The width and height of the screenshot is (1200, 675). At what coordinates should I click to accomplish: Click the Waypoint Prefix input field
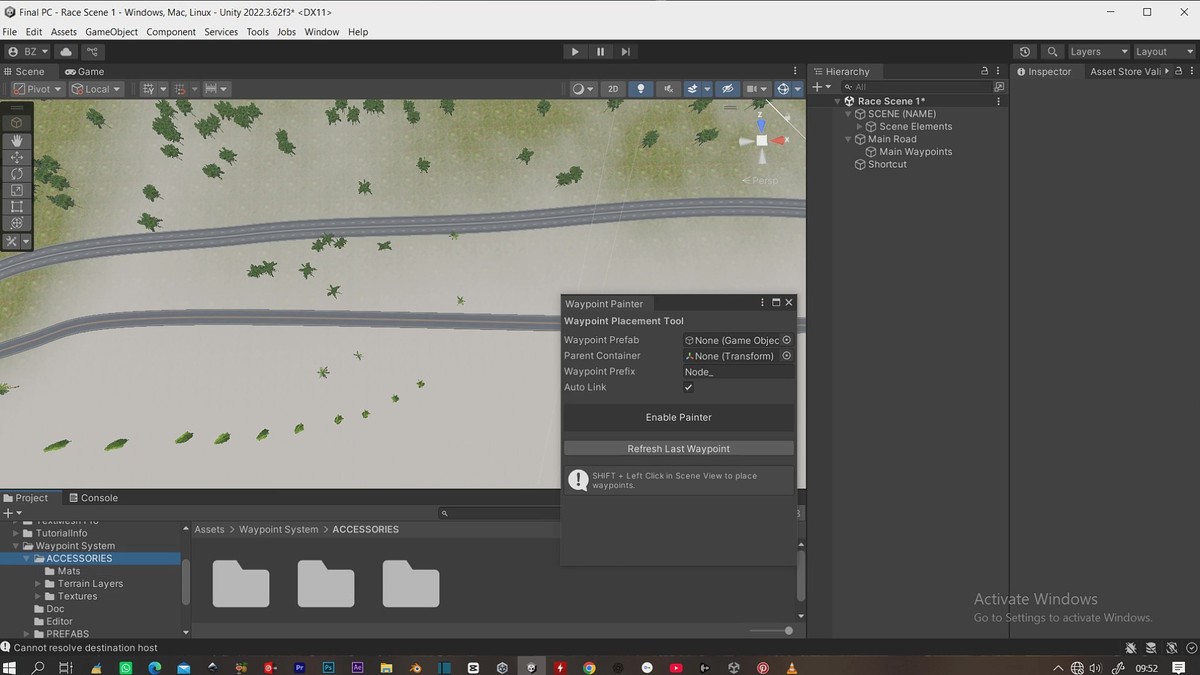[738, 372]
